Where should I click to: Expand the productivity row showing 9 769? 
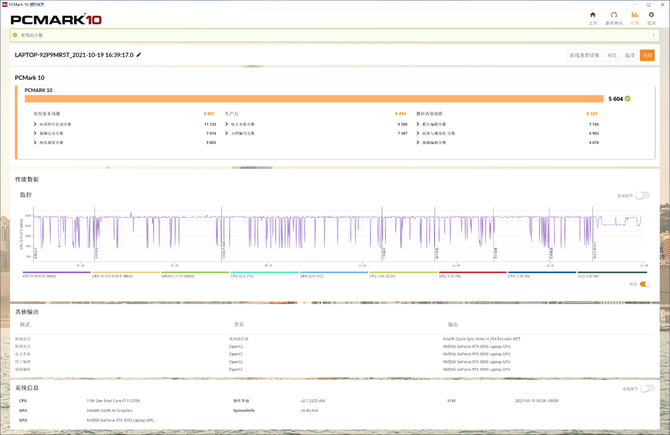(x=316, y=124)
